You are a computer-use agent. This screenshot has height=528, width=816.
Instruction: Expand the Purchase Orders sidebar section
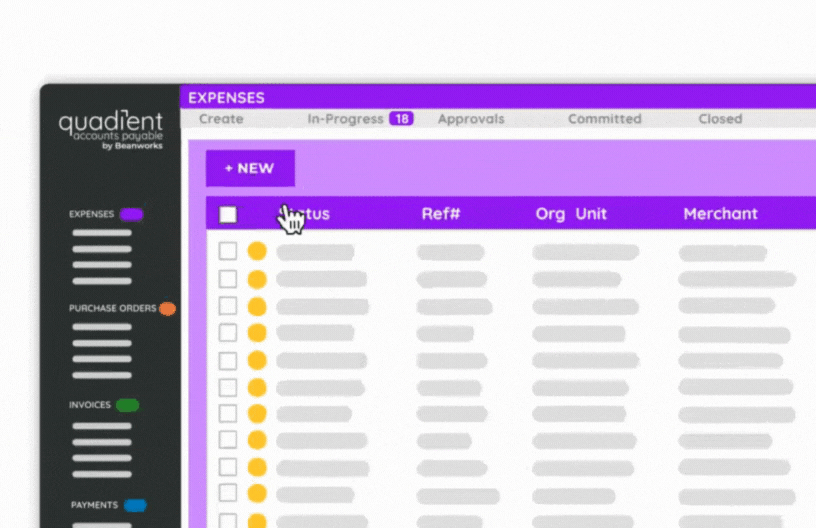(112, 309)
